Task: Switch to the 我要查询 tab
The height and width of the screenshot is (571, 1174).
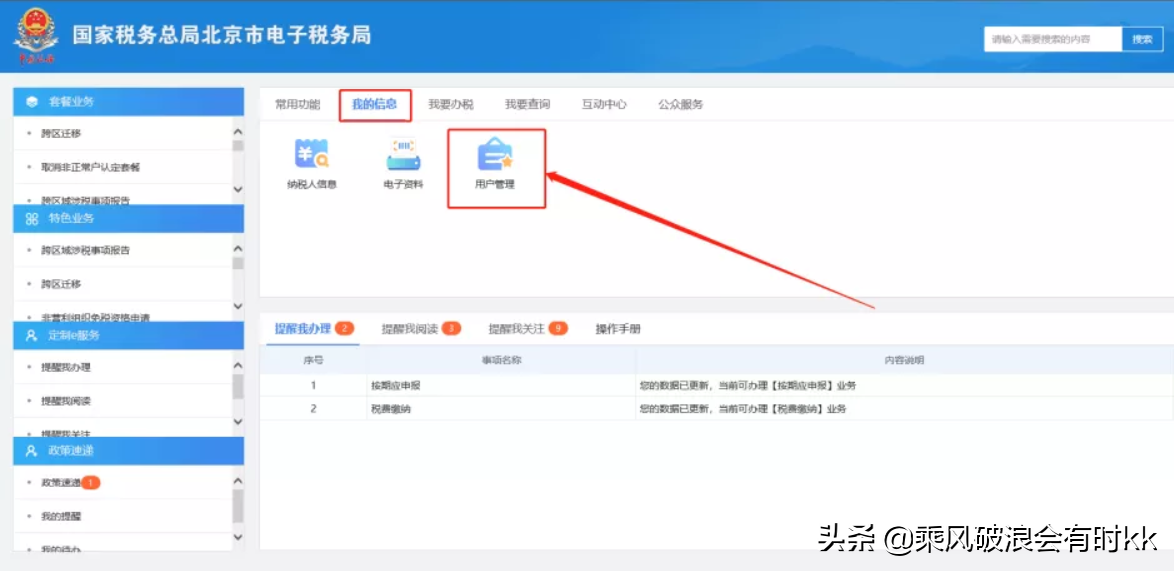Action: point(527,105)
